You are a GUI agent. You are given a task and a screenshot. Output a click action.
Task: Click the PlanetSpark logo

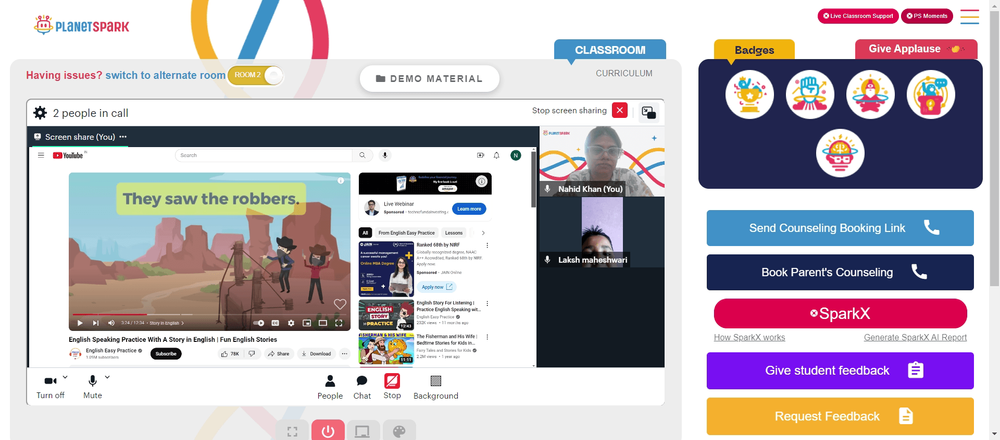[x=82, y=26]
